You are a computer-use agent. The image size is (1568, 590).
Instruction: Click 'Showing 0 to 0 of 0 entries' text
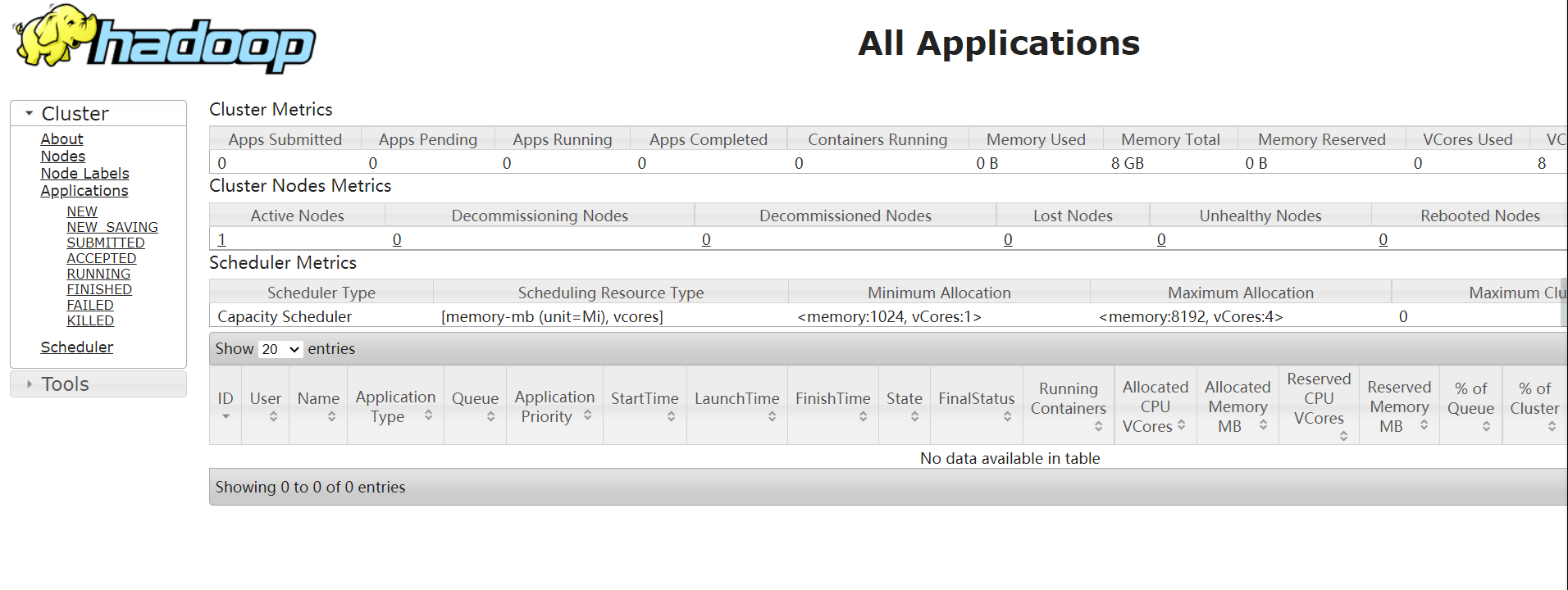coord(310,487)
